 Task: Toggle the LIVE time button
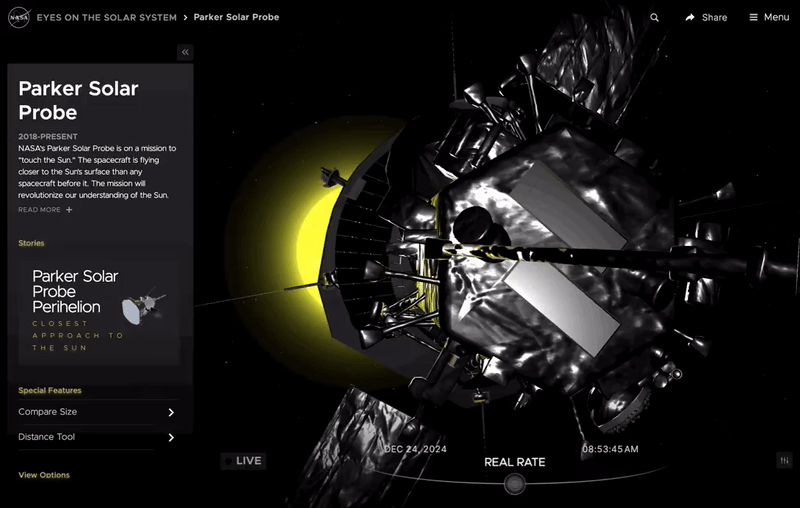(x=243, y=461)
